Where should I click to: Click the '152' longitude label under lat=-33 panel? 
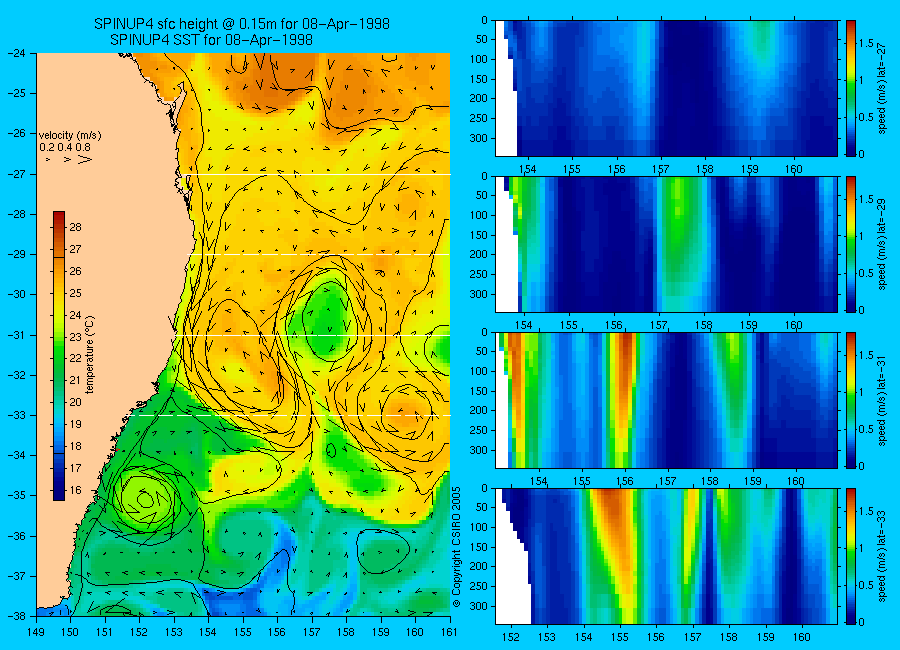[510, 637]
